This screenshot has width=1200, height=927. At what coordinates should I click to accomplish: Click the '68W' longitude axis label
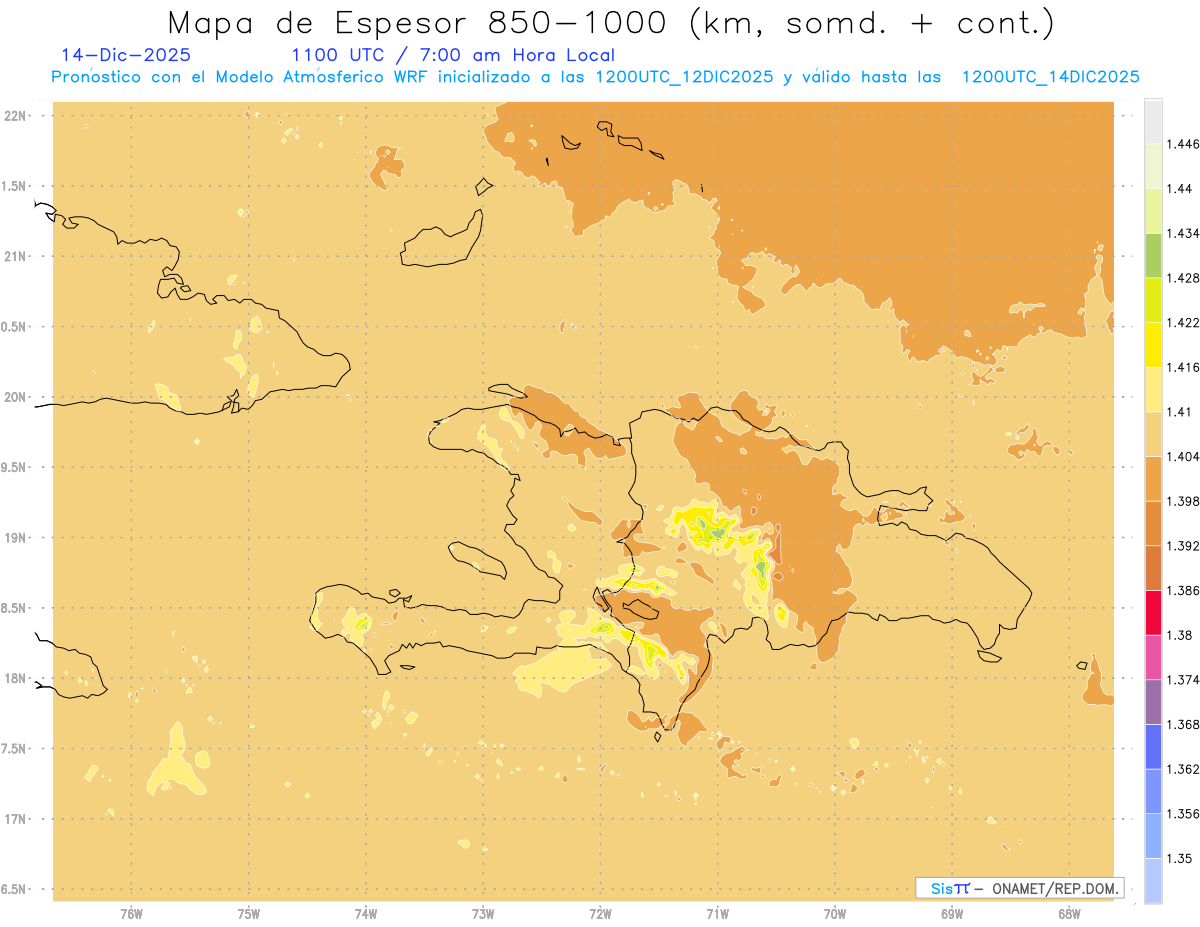coord(1069,914)
